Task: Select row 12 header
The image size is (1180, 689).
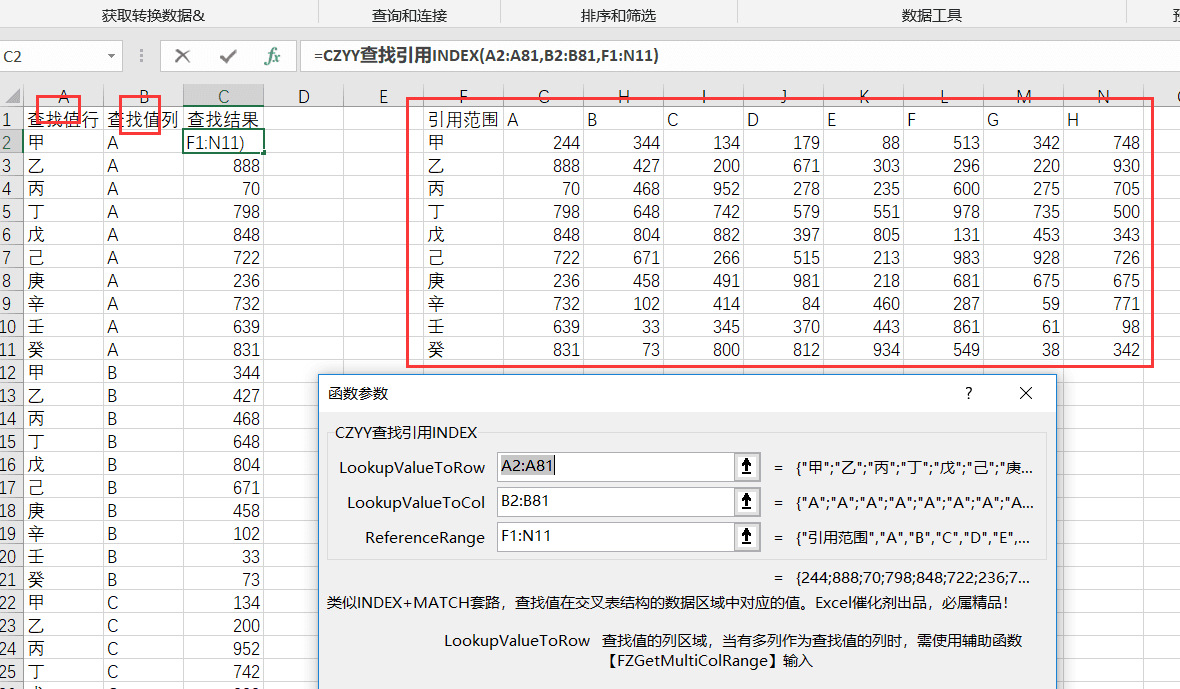Action: [x=8, y=373]
